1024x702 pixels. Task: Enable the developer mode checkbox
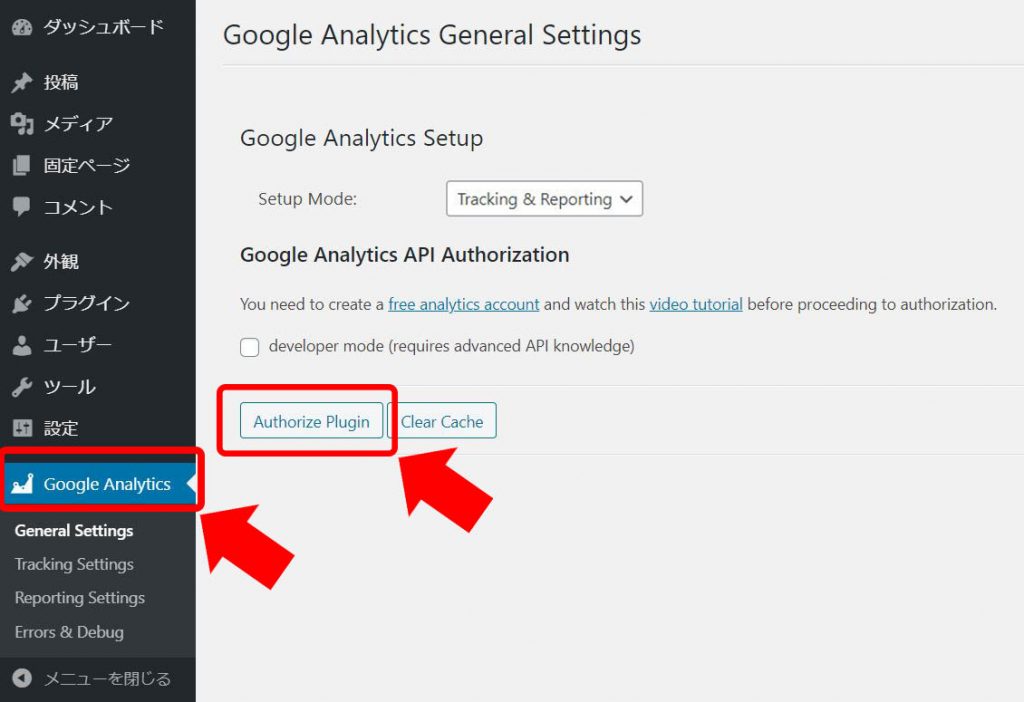[249, 347]
